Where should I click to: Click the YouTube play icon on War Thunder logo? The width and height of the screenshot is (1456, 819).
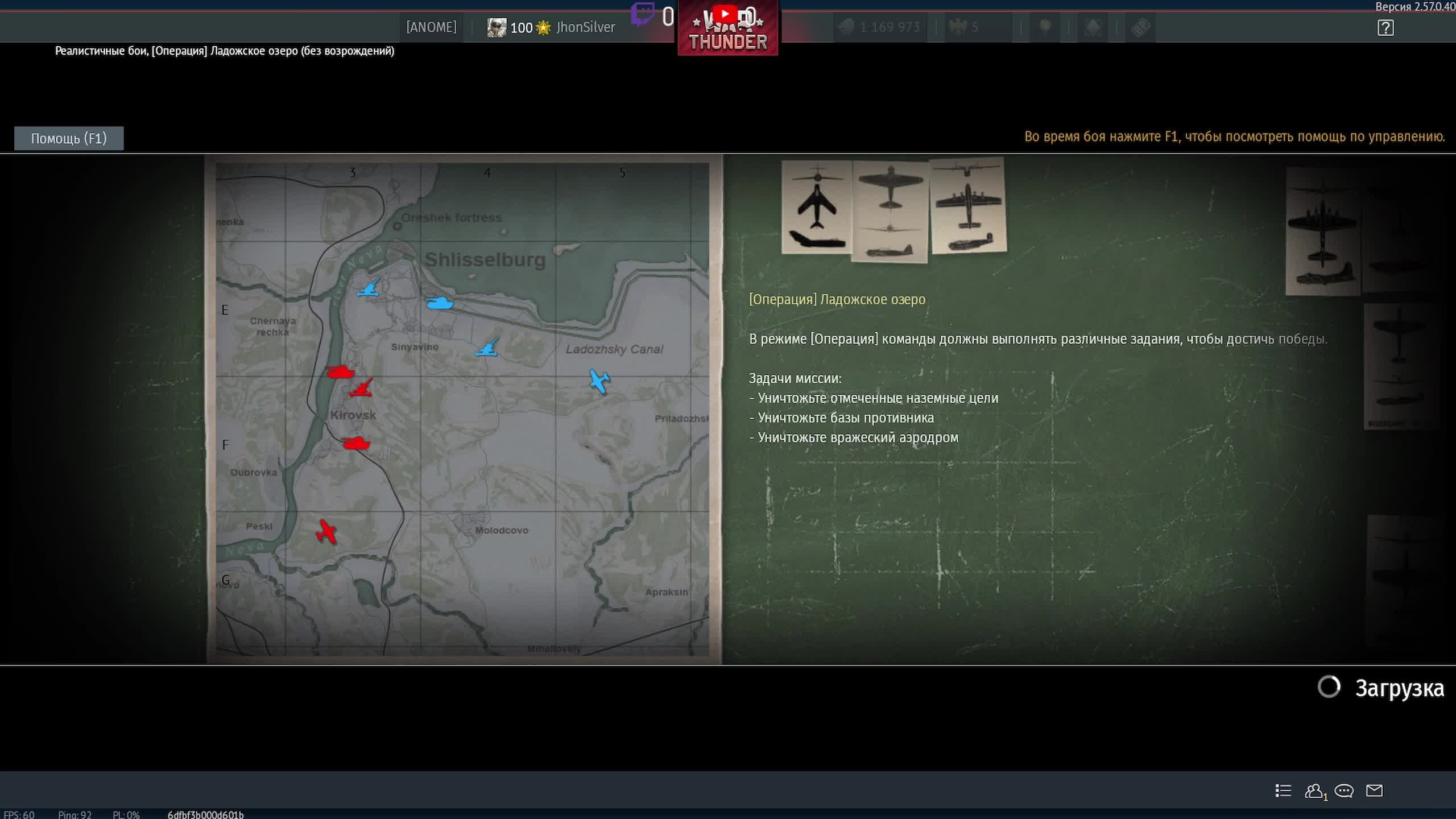[725, 14]
